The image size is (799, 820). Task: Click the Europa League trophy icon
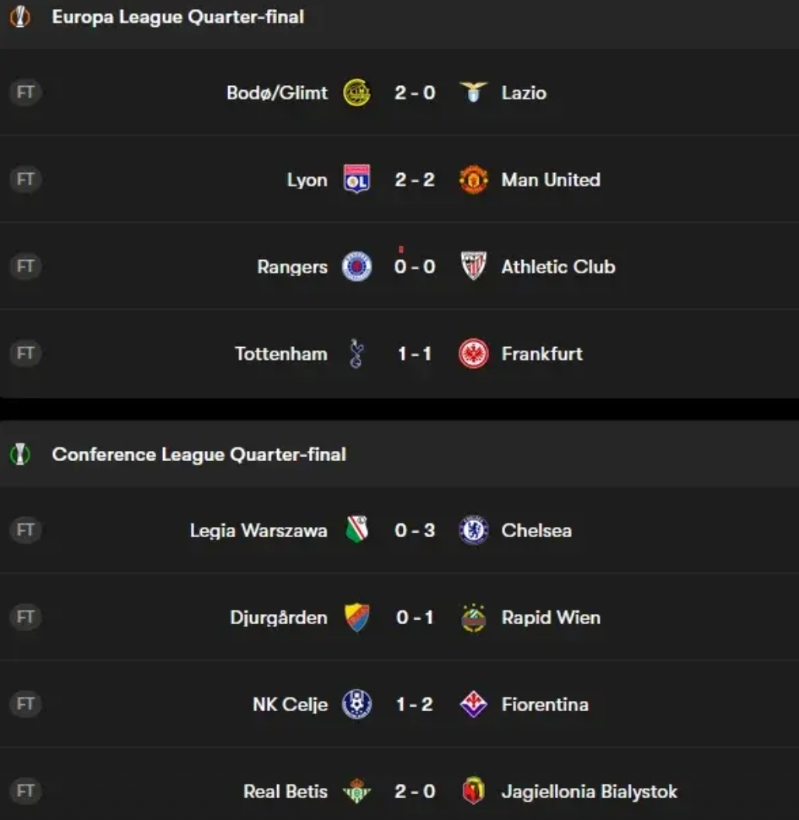point(20,17)
